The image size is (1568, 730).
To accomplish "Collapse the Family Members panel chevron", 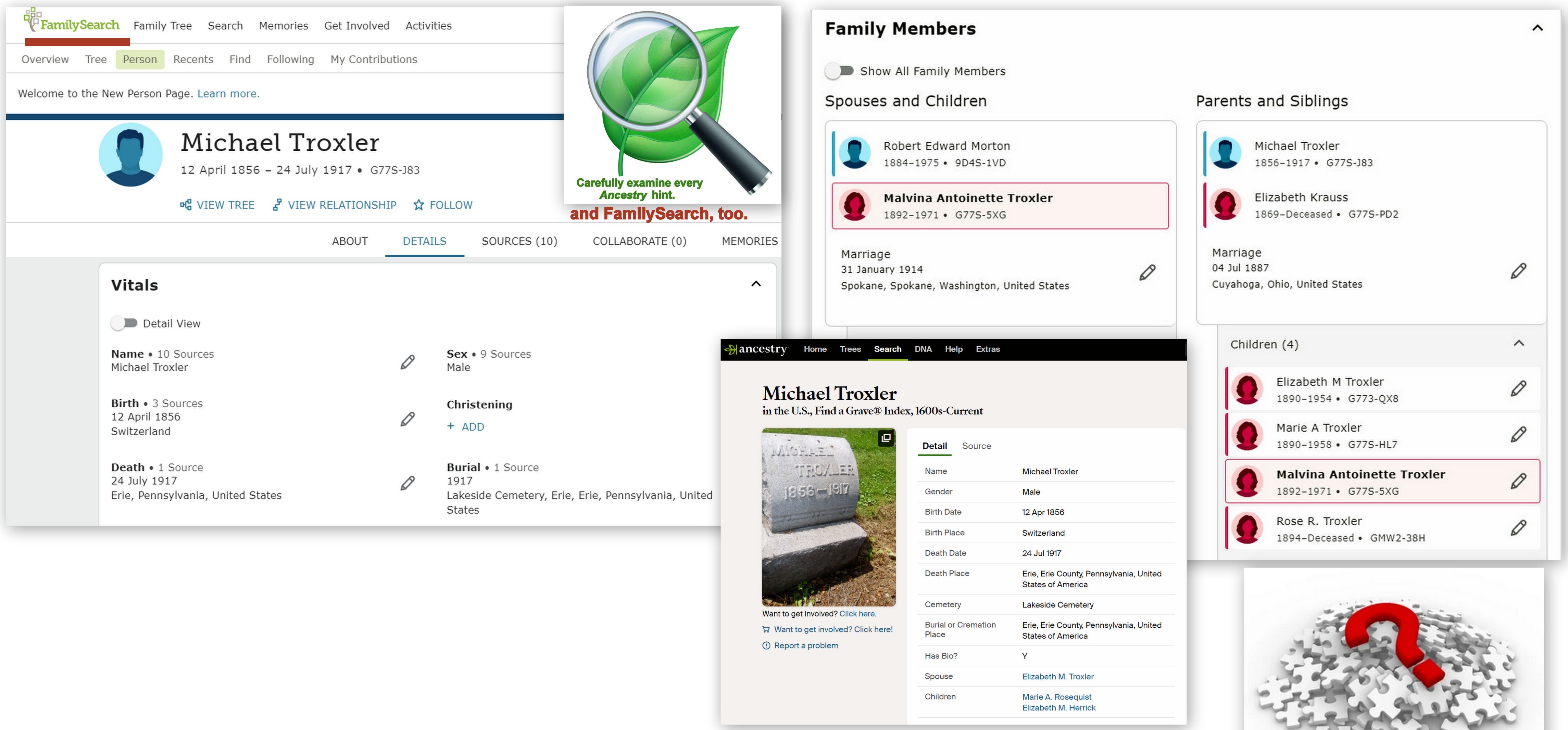I will tap(1537, 28).
